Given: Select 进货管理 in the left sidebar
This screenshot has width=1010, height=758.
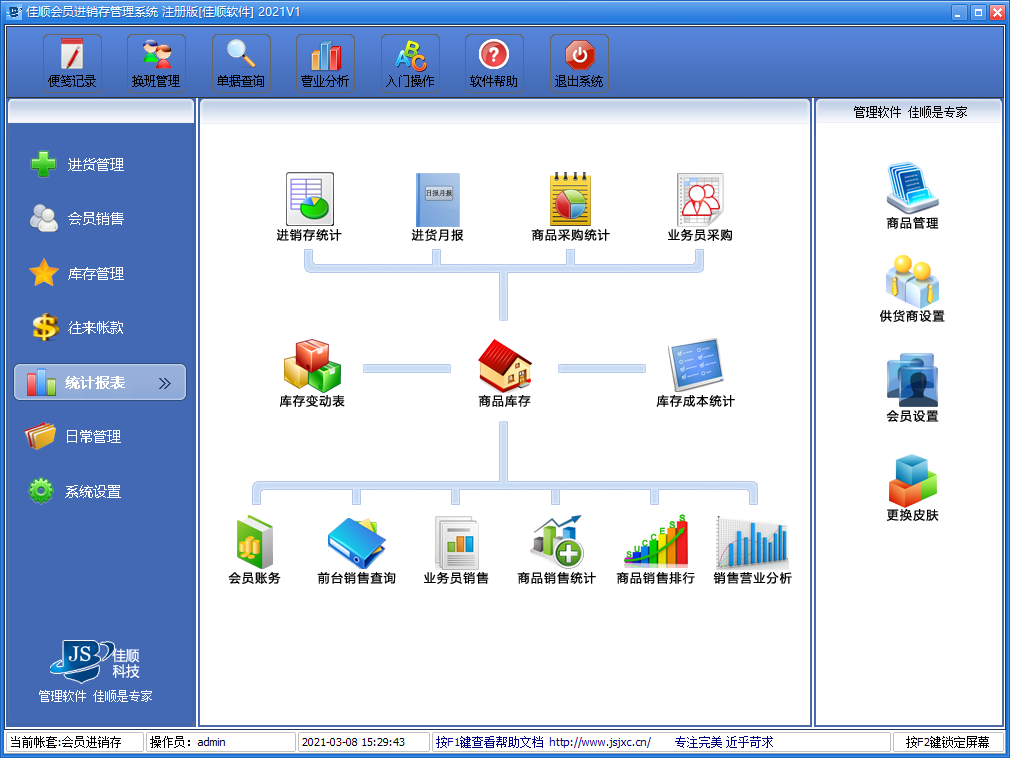Looking at the screenshot, I should click(77, 164).
